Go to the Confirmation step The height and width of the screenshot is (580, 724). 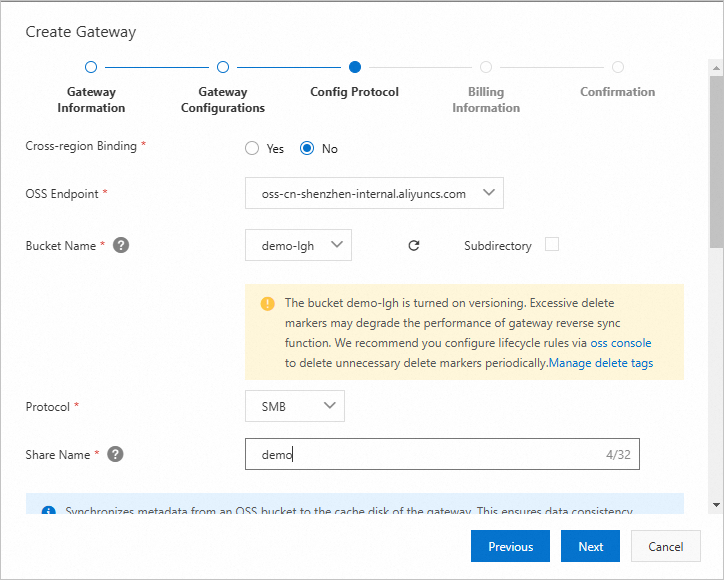point(618,67)
